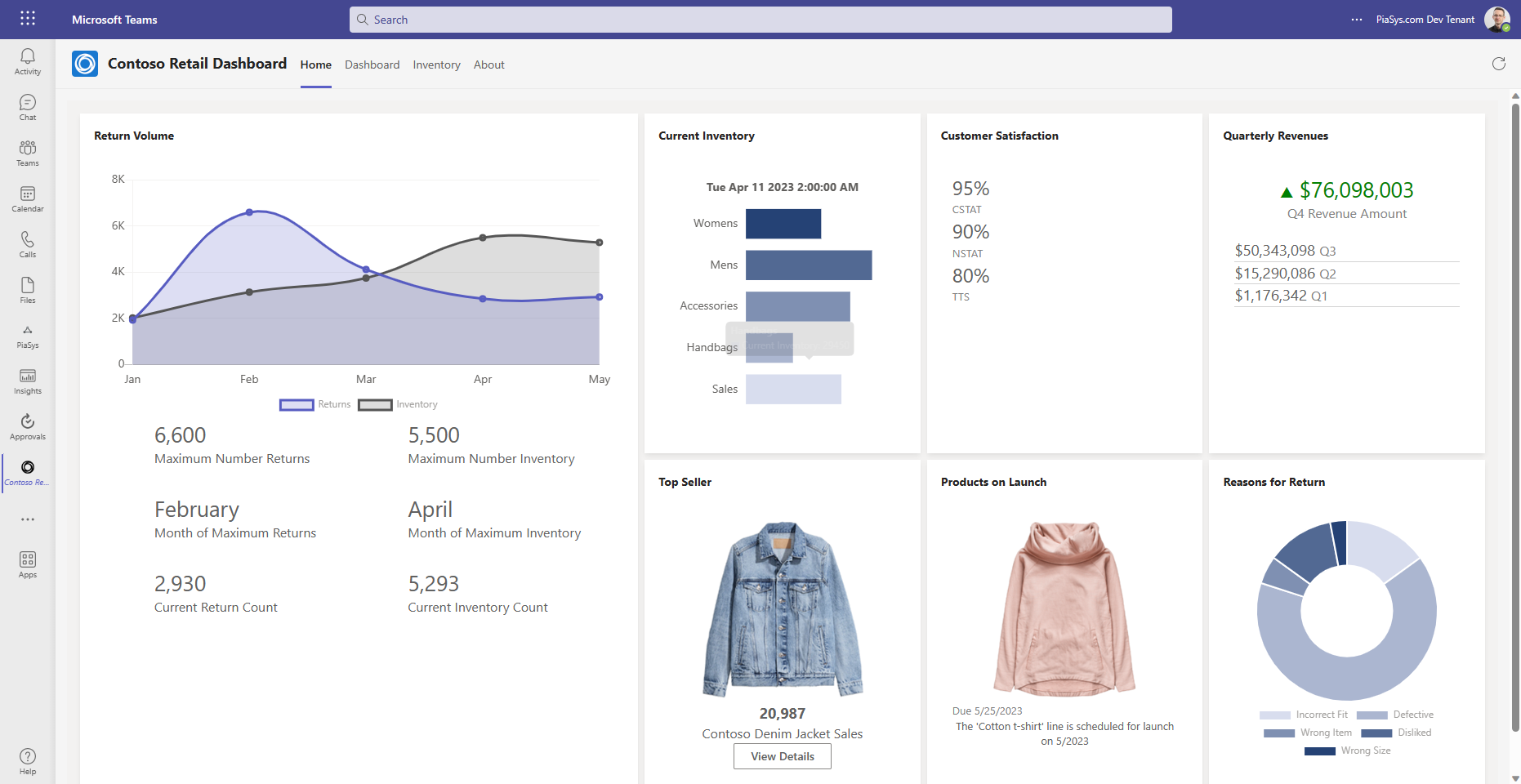Open Calls in the sidebar
Screen dimensions: 1521x784
[28, 244]
